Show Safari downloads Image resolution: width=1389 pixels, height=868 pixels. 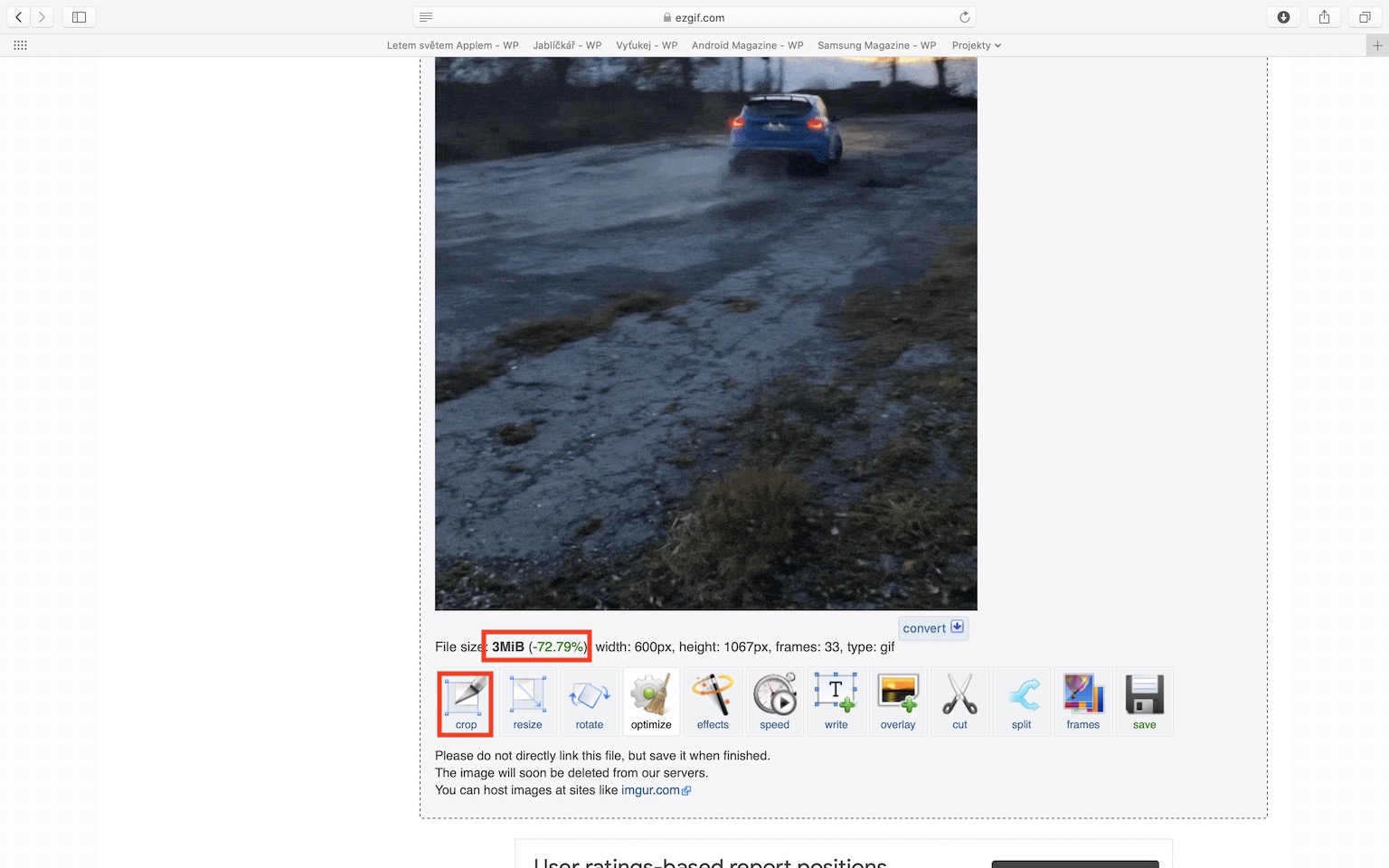1283,17
